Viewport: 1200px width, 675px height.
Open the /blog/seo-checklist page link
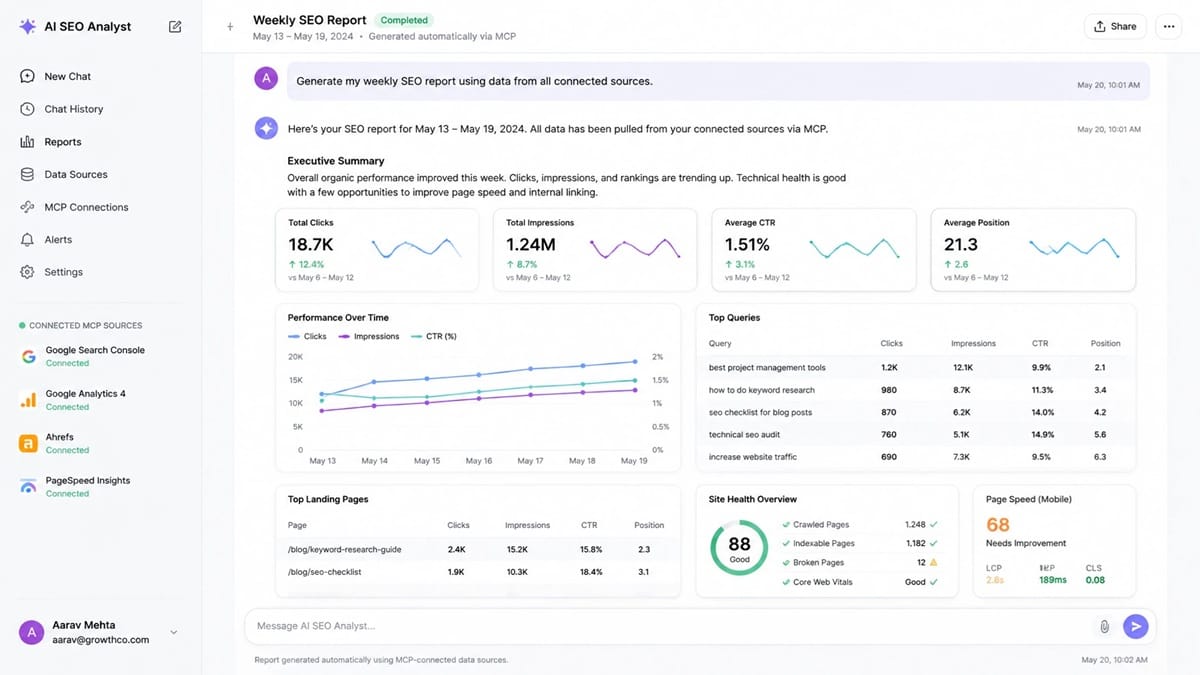[x=324, y=572]
